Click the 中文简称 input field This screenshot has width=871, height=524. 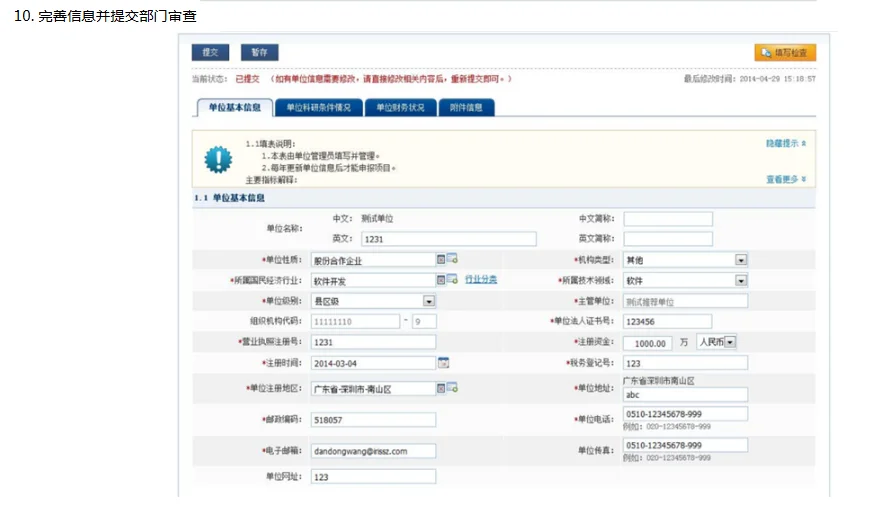click(668, 219)
